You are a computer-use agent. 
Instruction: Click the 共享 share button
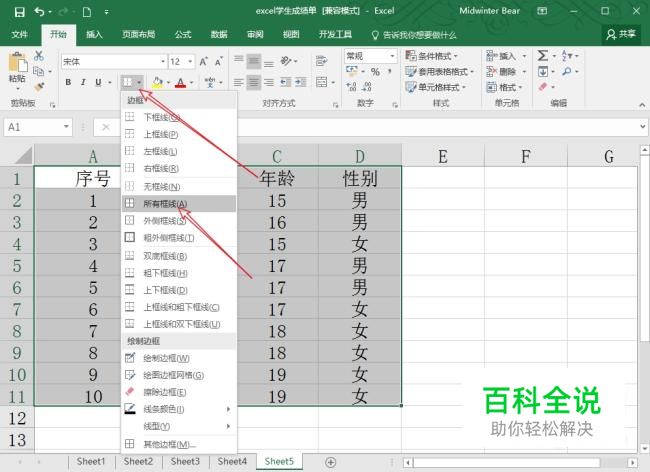(x=621, y=34)
